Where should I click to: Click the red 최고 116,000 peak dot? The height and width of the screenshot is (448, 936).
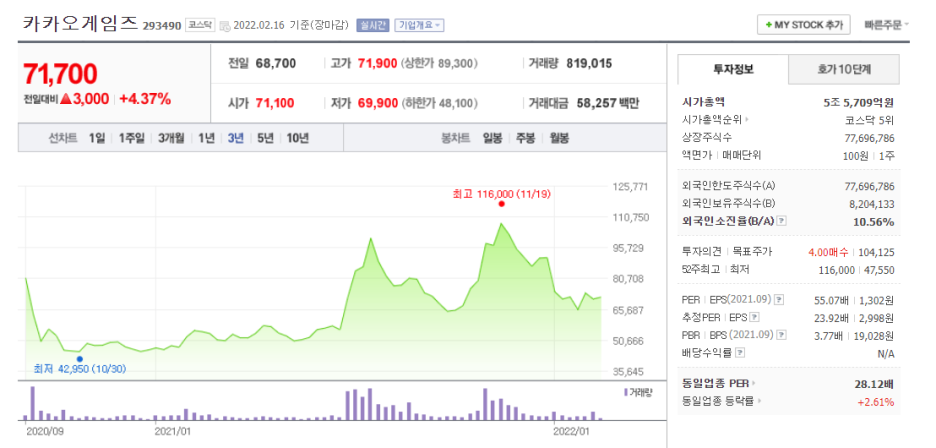click(x=501, y=204)
